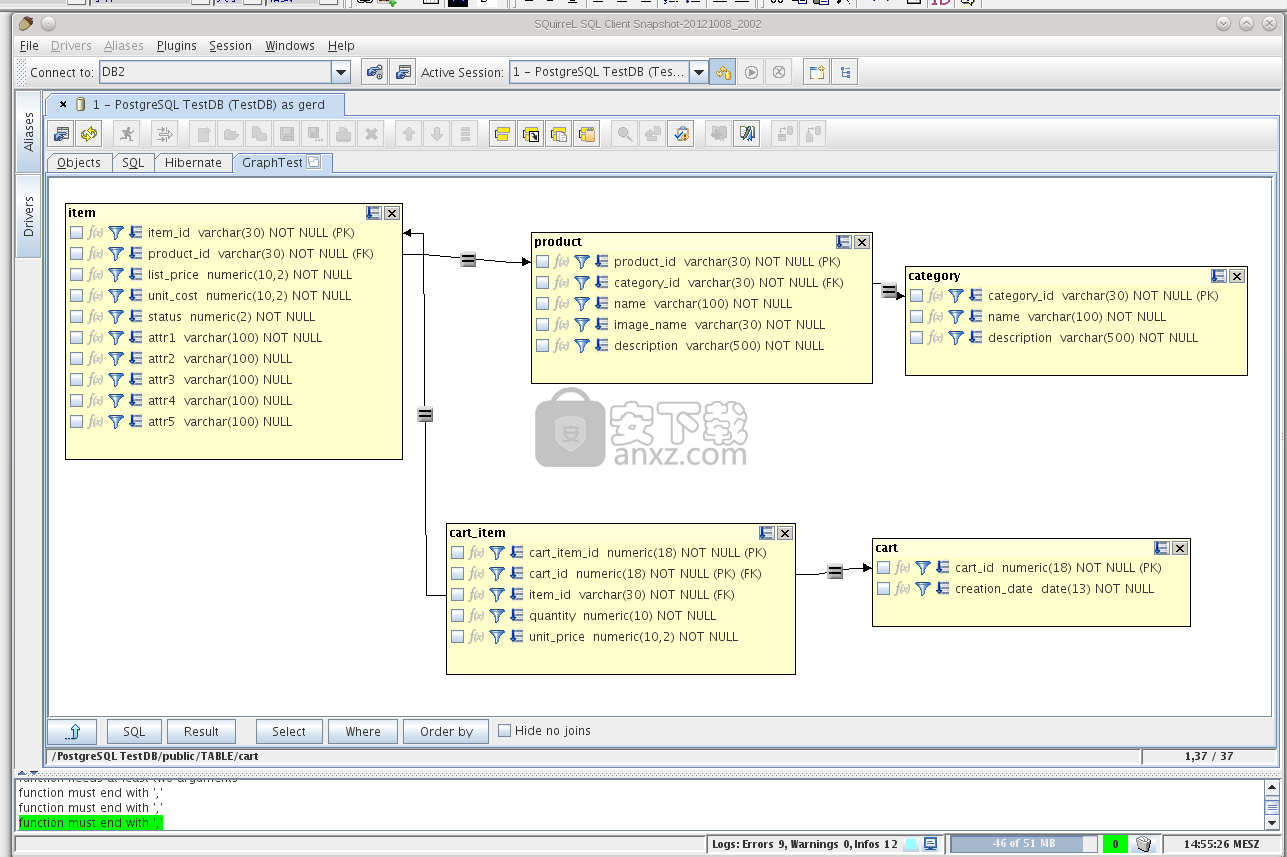Check the image_name column checkbox
The image size is (1287, 857).
click(543, 324)
